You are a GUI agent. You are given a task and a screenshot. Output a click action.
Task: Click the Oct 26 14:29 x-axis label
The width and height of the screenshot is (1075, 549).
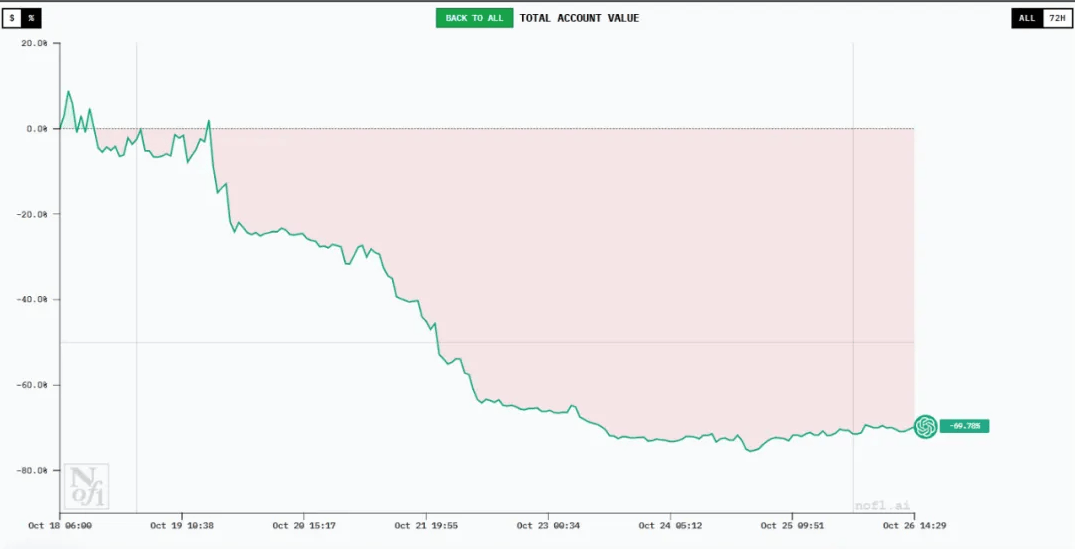913,525
